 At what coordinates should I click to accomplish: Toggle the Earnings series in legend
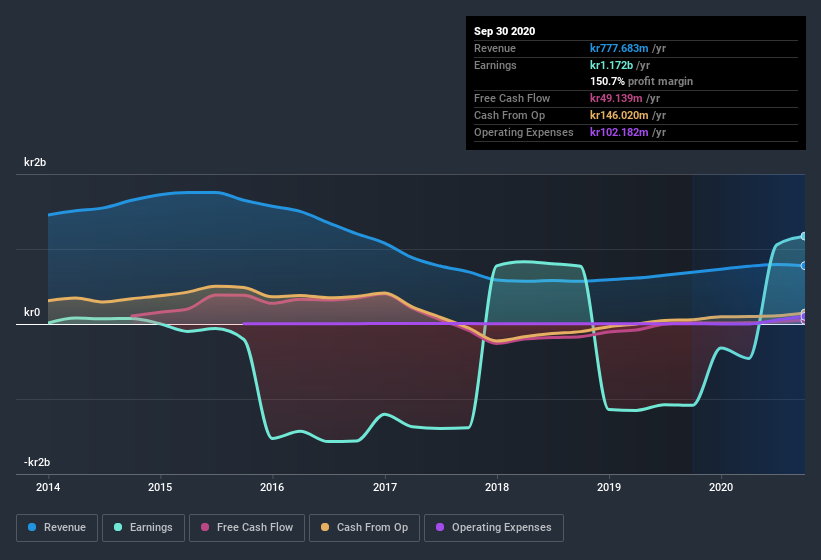coord(142,527)
